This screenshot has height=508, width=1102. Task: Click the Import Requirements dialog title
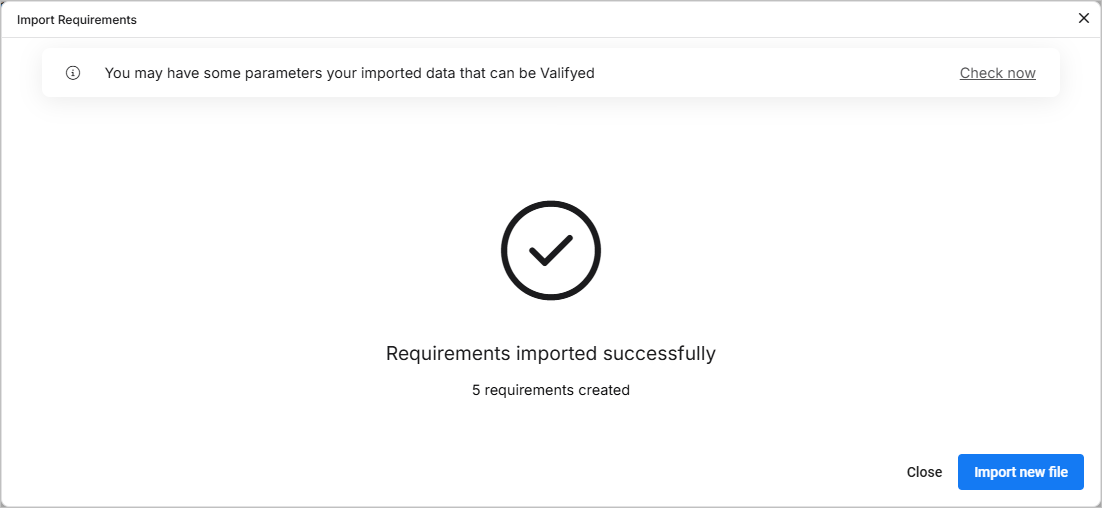point(77,20)
